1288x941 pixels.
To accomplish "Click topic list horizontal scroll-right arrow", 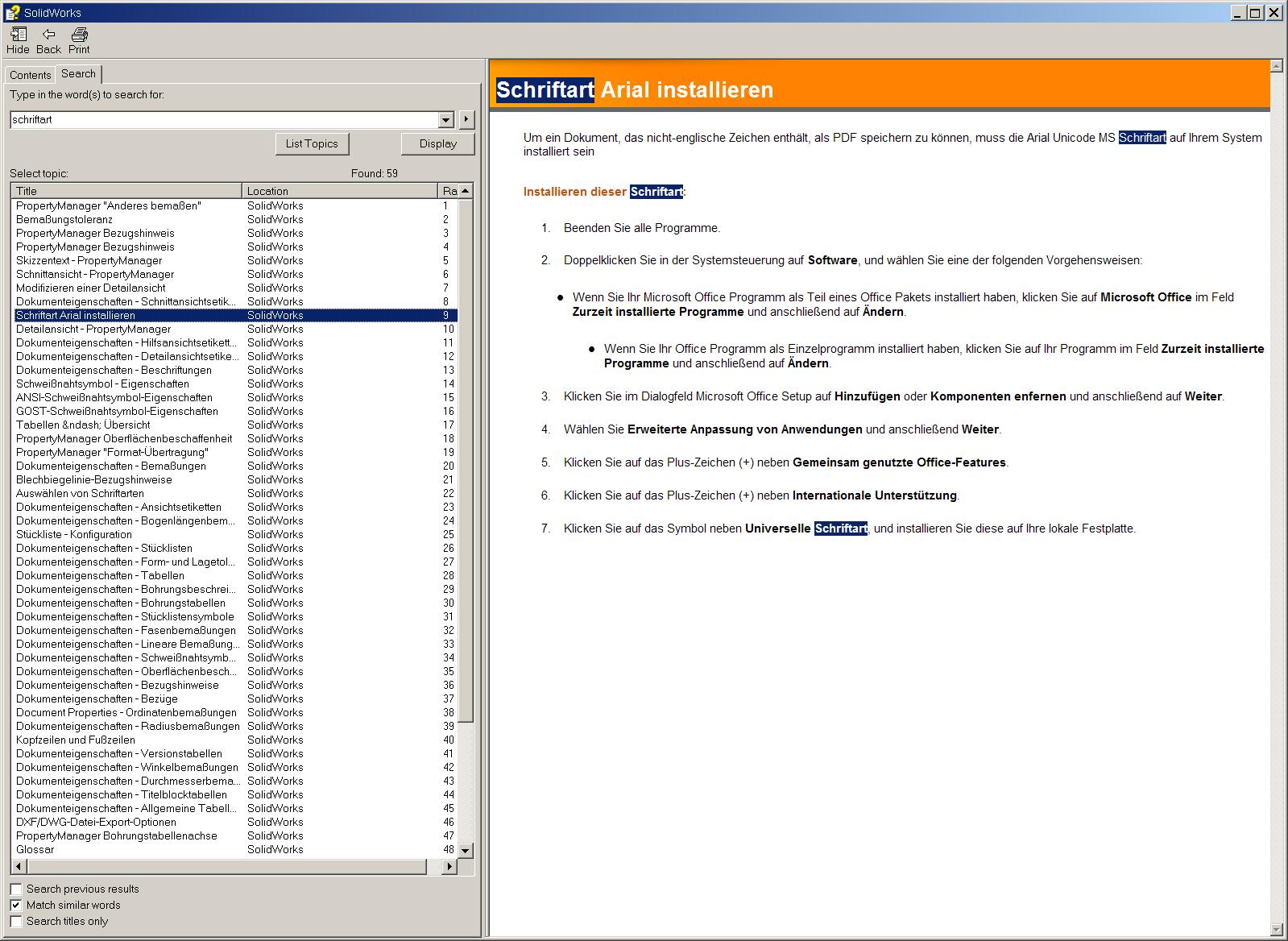I will [449, 867].
